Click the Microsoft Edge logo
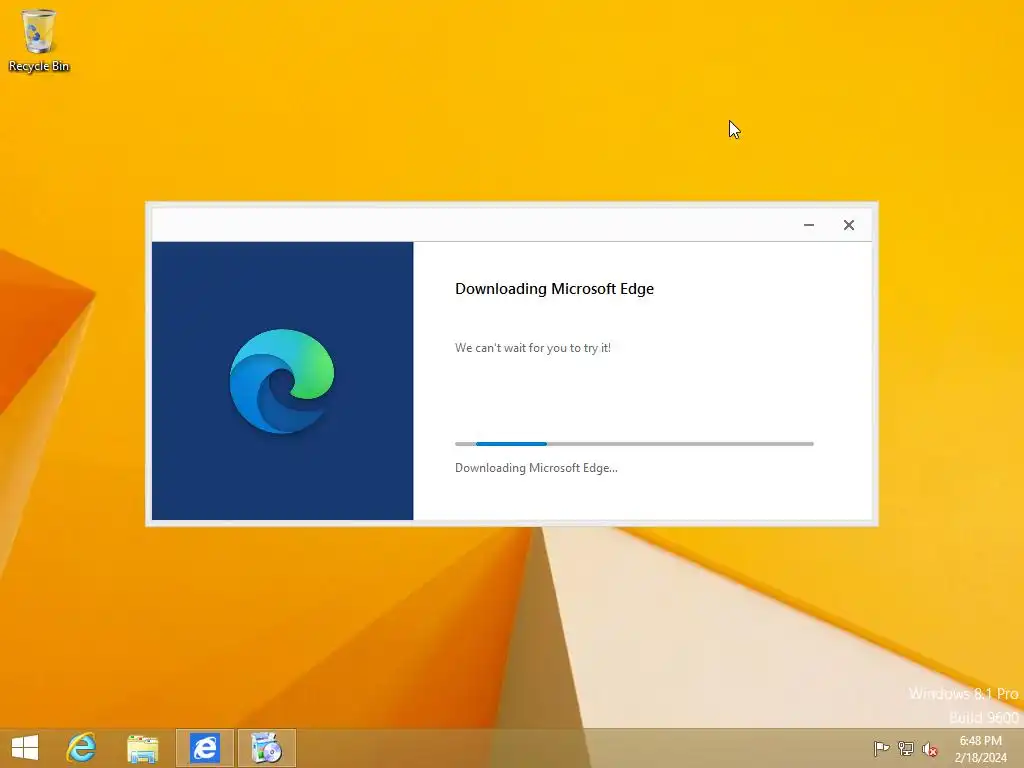1024x768 pixels. click(282, 381)
